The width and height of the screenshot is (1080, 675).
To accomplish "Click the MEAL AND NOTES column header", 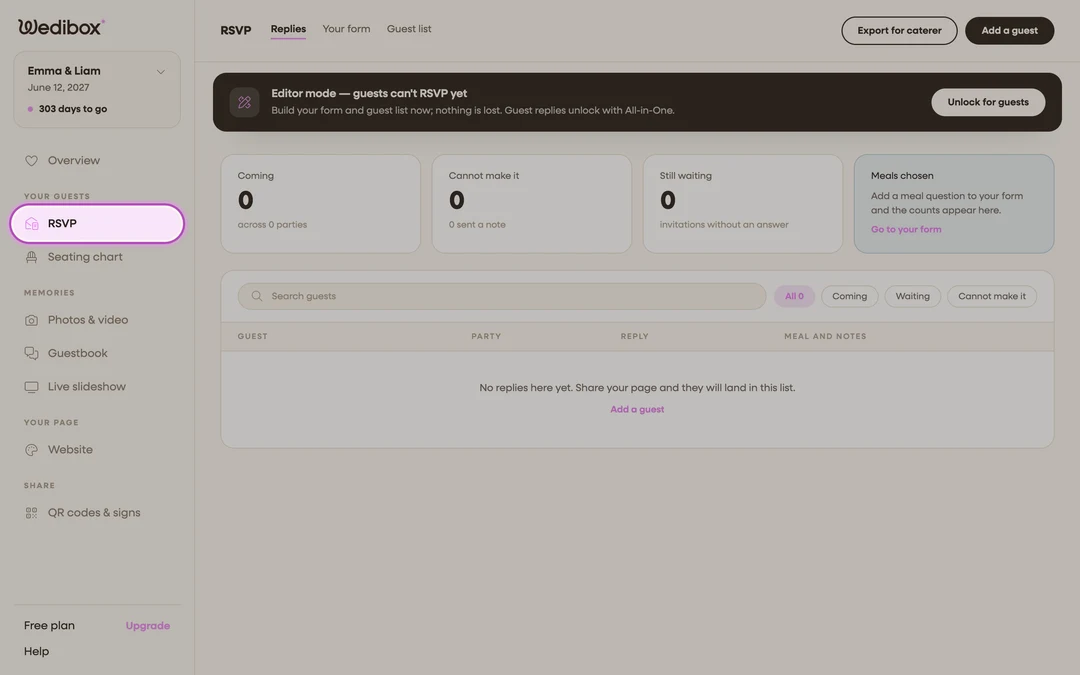I will tap(825, 337).
